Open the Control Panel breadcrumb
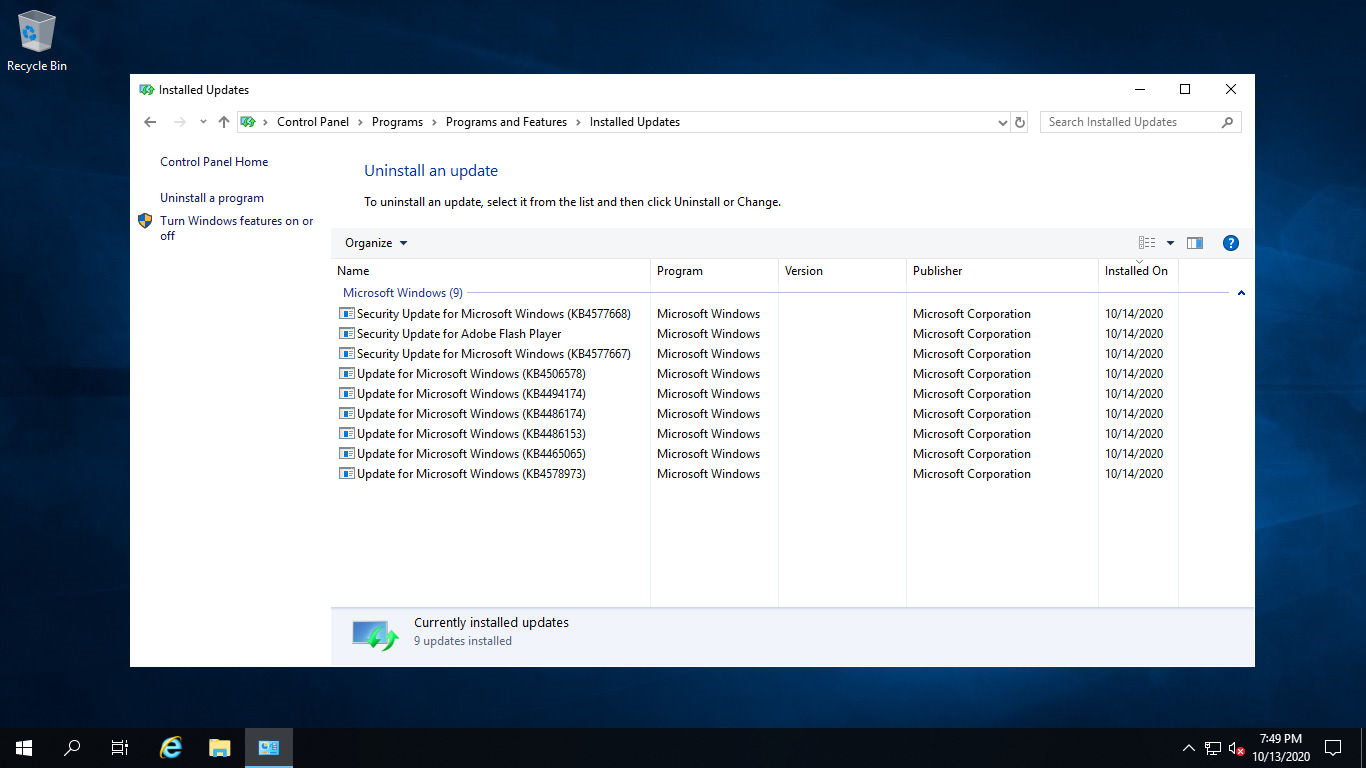This screenshot has height=768, width=1366. pos(313,122)
